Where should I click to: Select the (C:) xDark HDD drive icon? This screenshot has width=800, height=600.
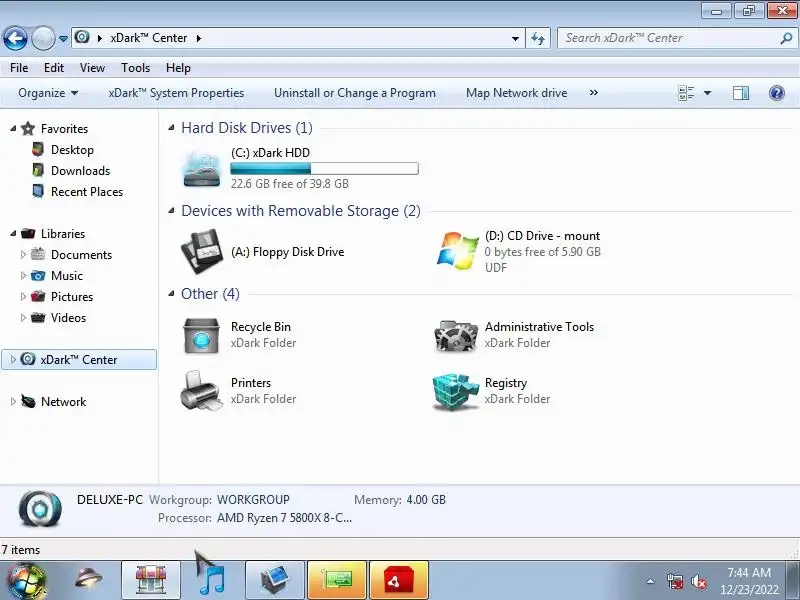click(202, 168)
